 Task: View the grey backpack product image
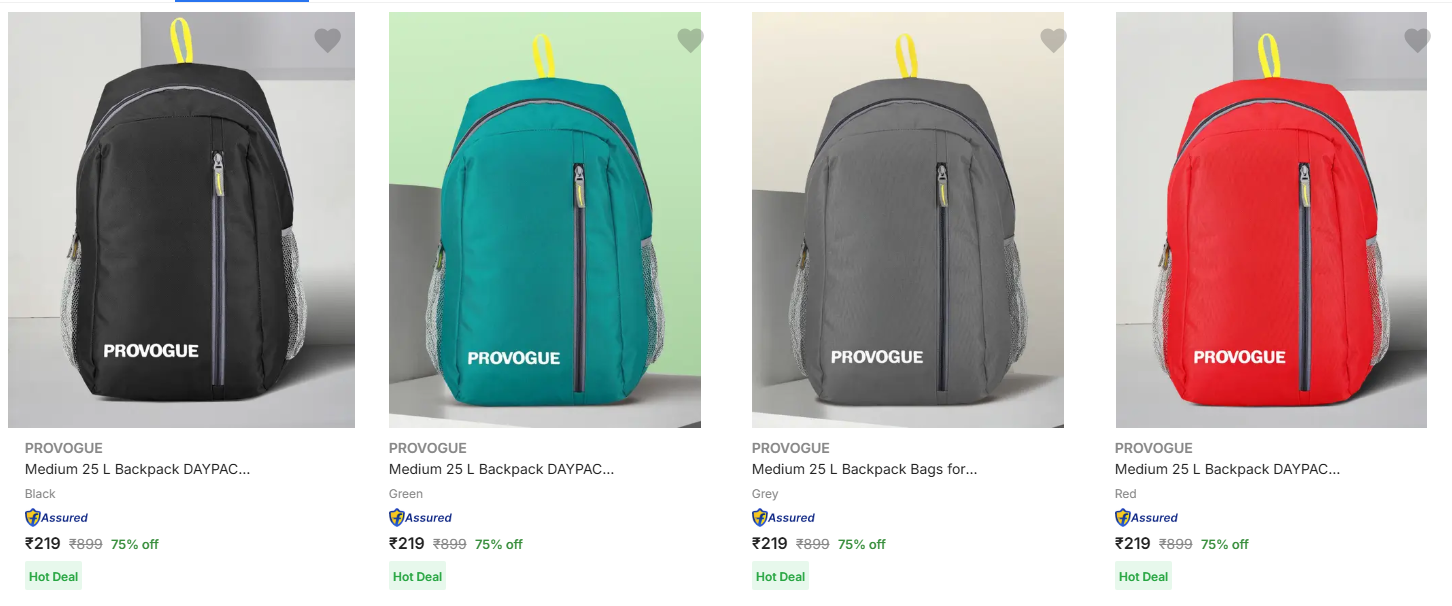pos(907,220)
